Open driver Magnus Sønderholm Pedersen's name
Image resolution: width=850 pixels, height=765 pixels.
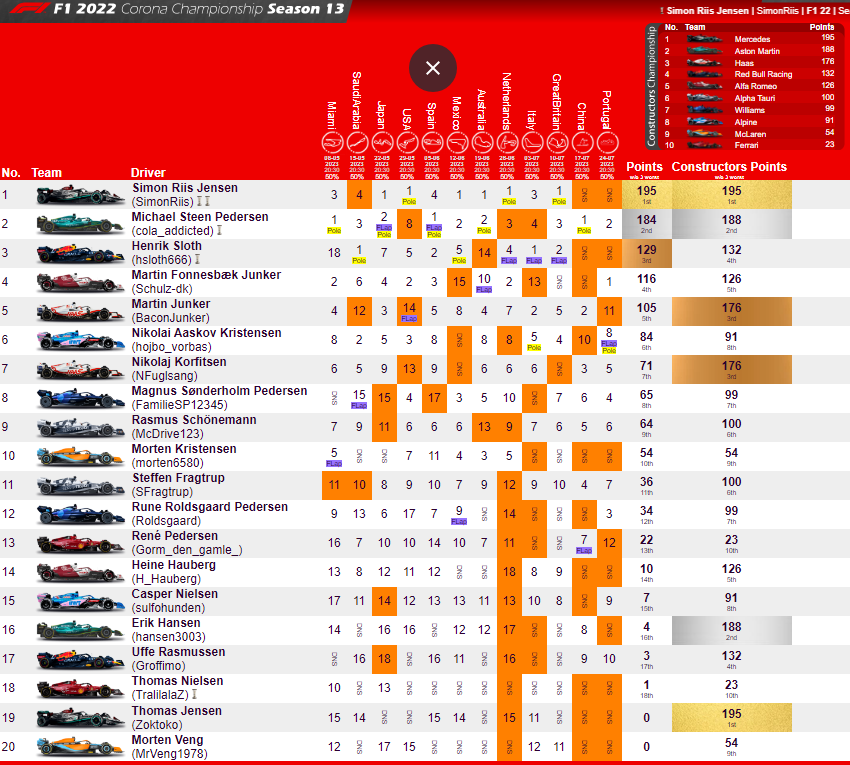[219, 391]
